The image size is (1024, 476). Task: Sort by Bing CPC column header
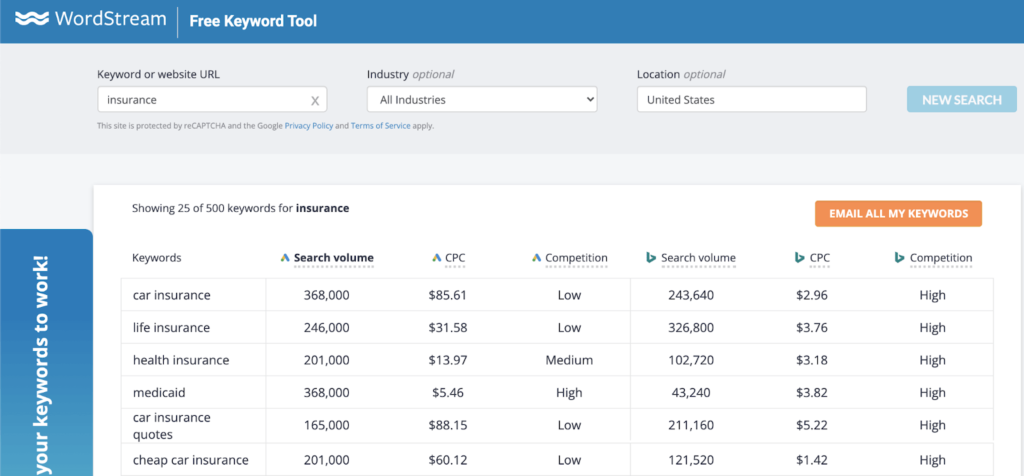click(x=820, y=258)
